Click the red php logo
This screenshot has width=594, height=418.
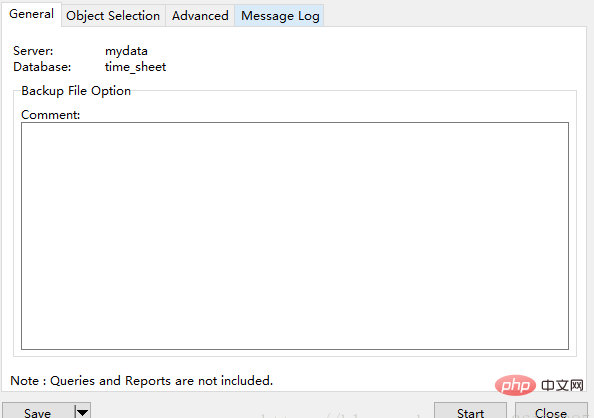[515, 385]
